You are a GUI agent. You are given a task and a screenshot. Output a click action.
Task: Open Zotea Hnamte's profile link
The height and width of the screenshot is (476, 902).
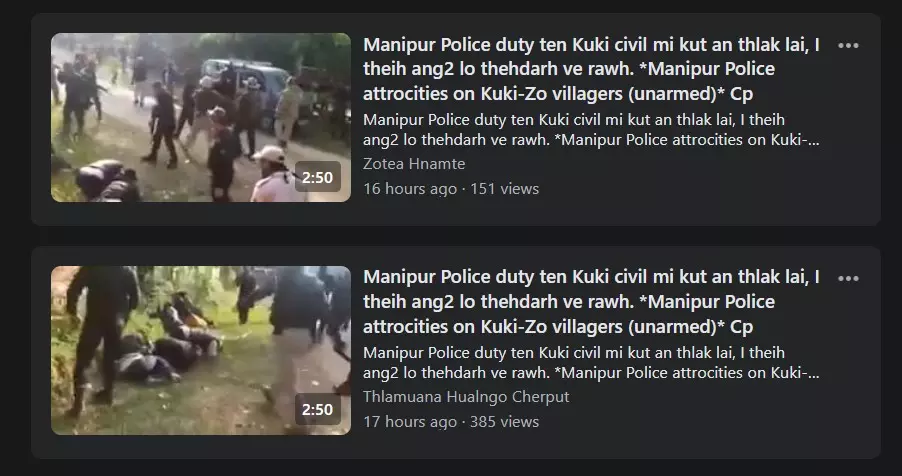(414, 164)
